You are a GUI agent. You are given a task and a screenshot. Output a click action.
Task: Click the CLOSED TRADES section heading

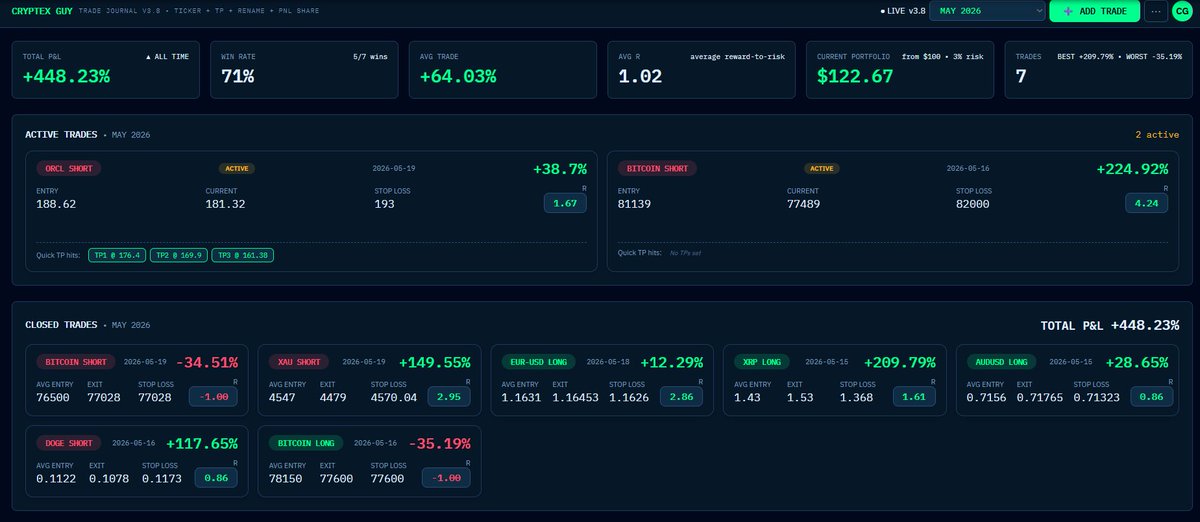(x=61, y=325)
